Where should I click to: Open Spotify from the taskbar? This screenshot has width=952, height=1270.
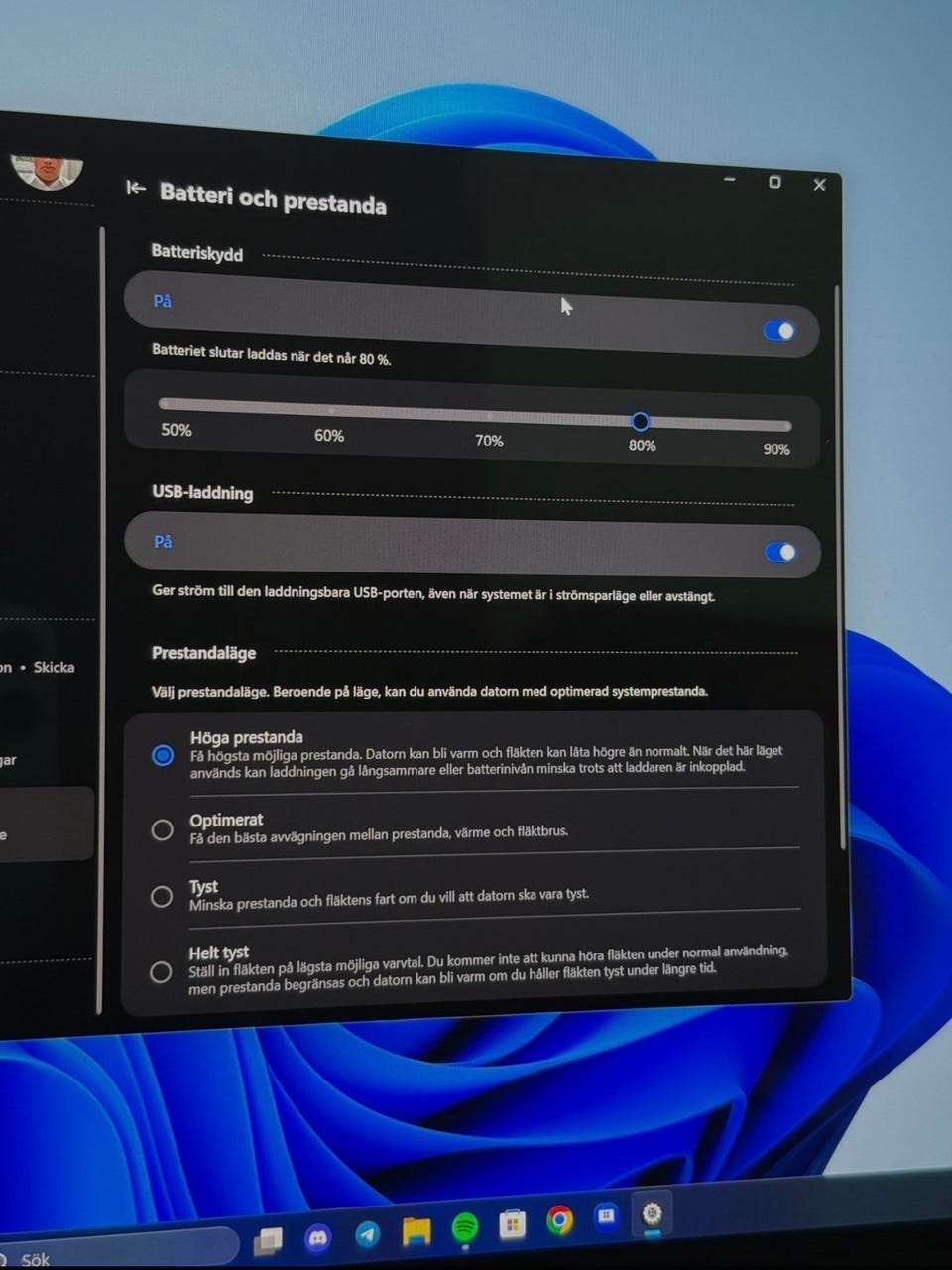(465, 1228)
